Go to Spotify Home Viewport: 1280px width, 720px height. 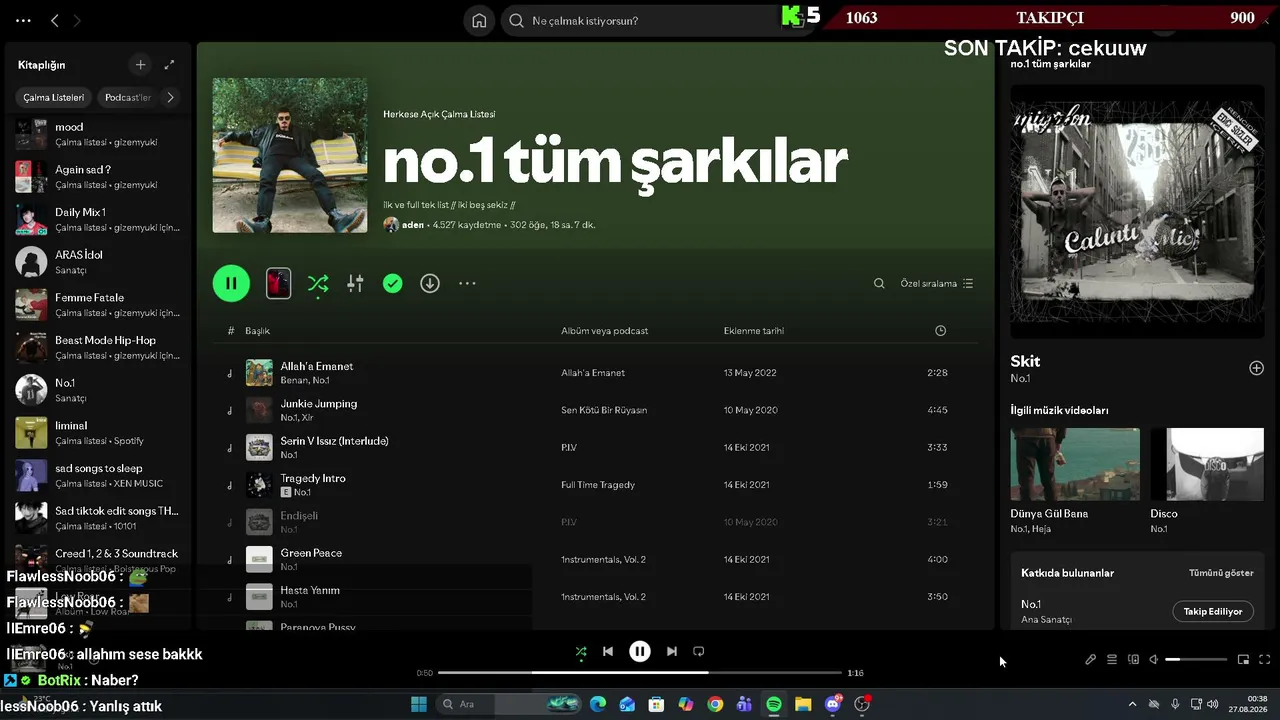(x=479, y=20)
